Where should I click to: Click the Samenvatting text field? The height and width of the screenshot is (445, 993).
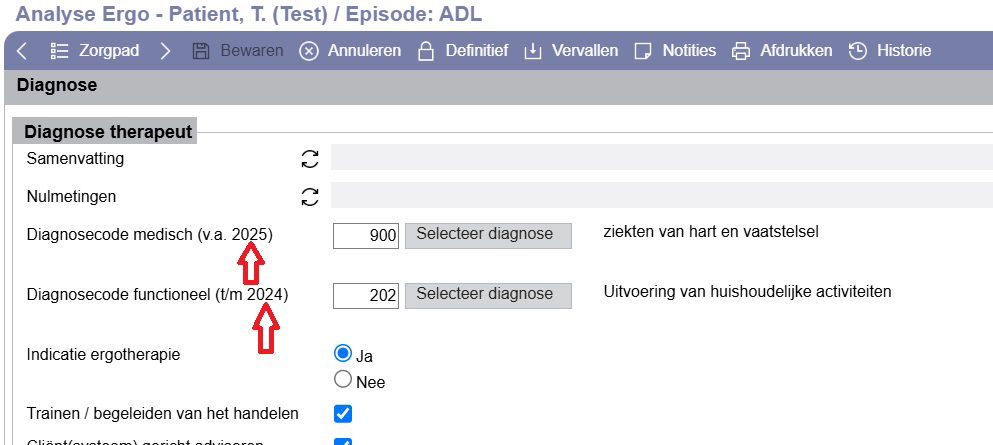point(662,157)
